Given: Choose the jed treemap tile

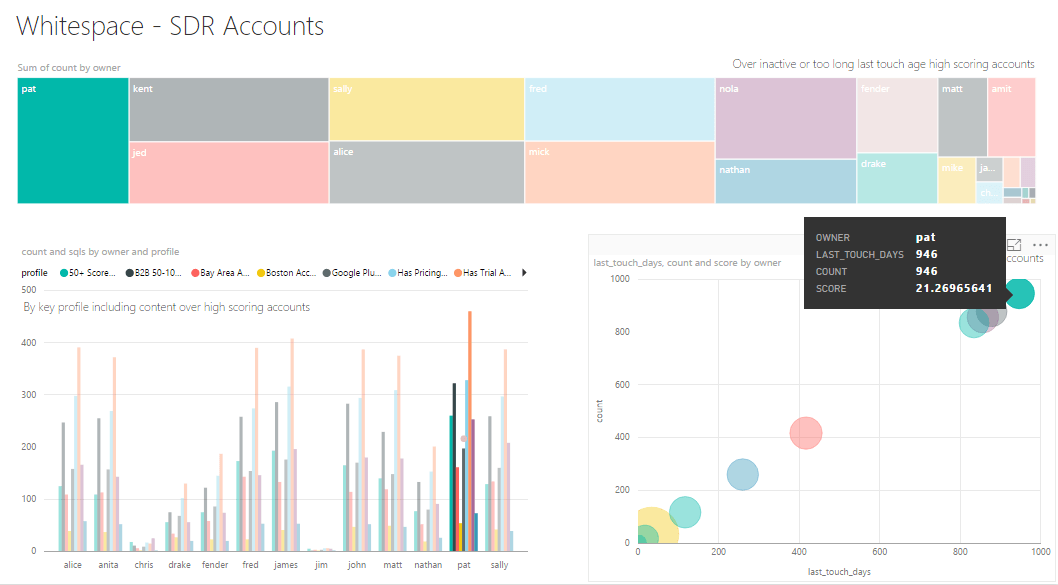Looking at the screenshot, I should [x=229, y=173].
